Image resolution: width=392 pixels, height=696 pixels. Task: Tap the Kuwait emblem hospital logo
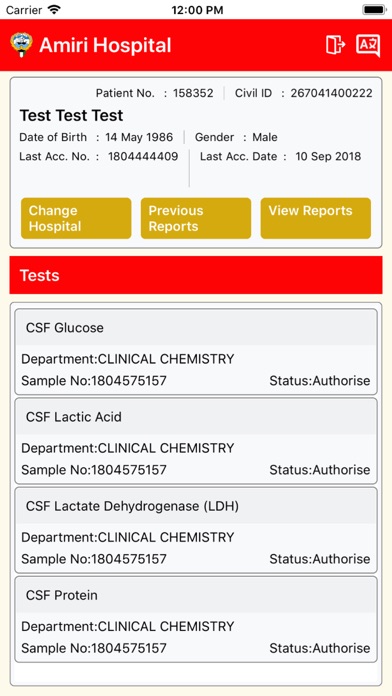coord(21,45)
